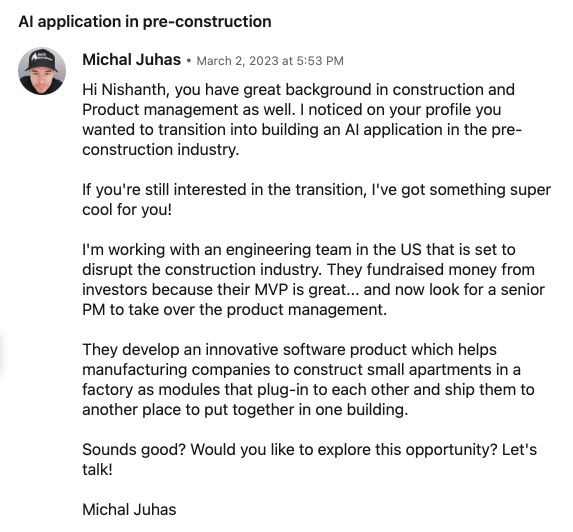573x532 pixels.
Task: Click the Michal Juhas signature at message end
Action: pyautogui.click(x=129, y=509)
